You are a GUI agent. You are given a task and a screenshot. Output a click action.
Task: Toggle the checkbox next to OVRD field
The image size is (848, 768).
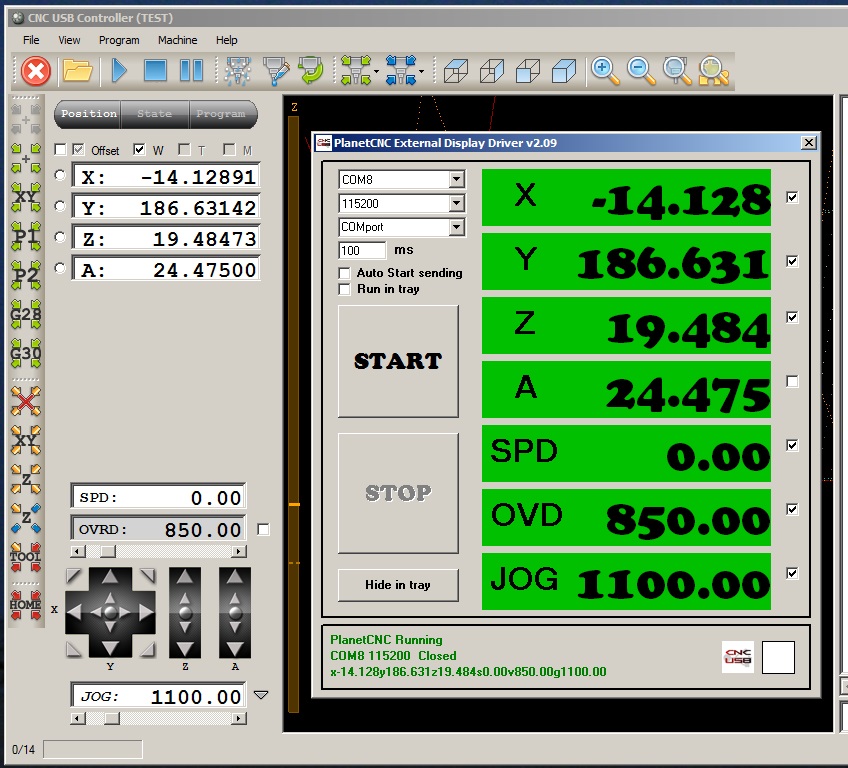coord(263,529)
